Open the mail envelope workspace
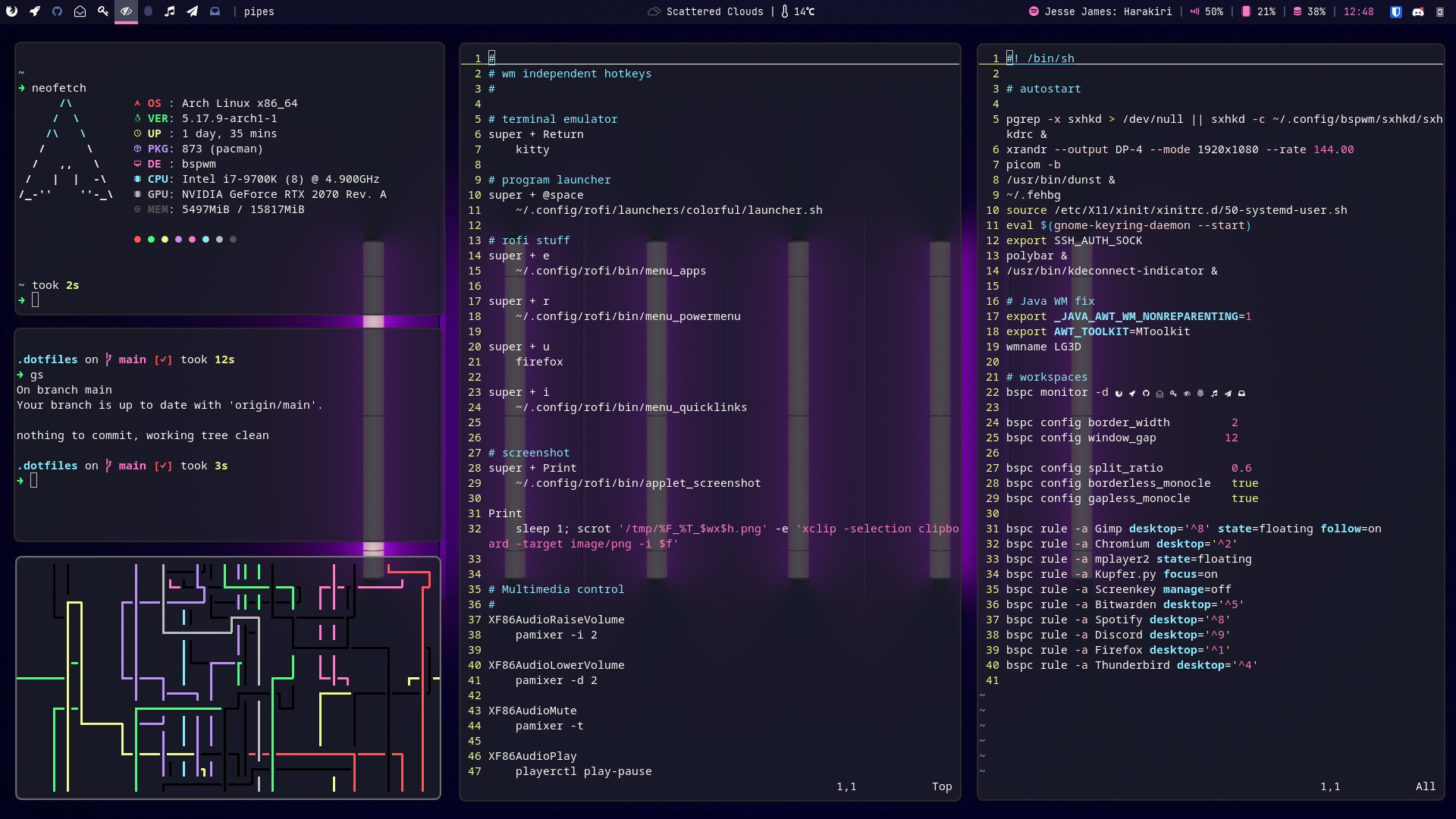Image resolution: width=1456 pixels, height=819 pixels. (80, 11)
